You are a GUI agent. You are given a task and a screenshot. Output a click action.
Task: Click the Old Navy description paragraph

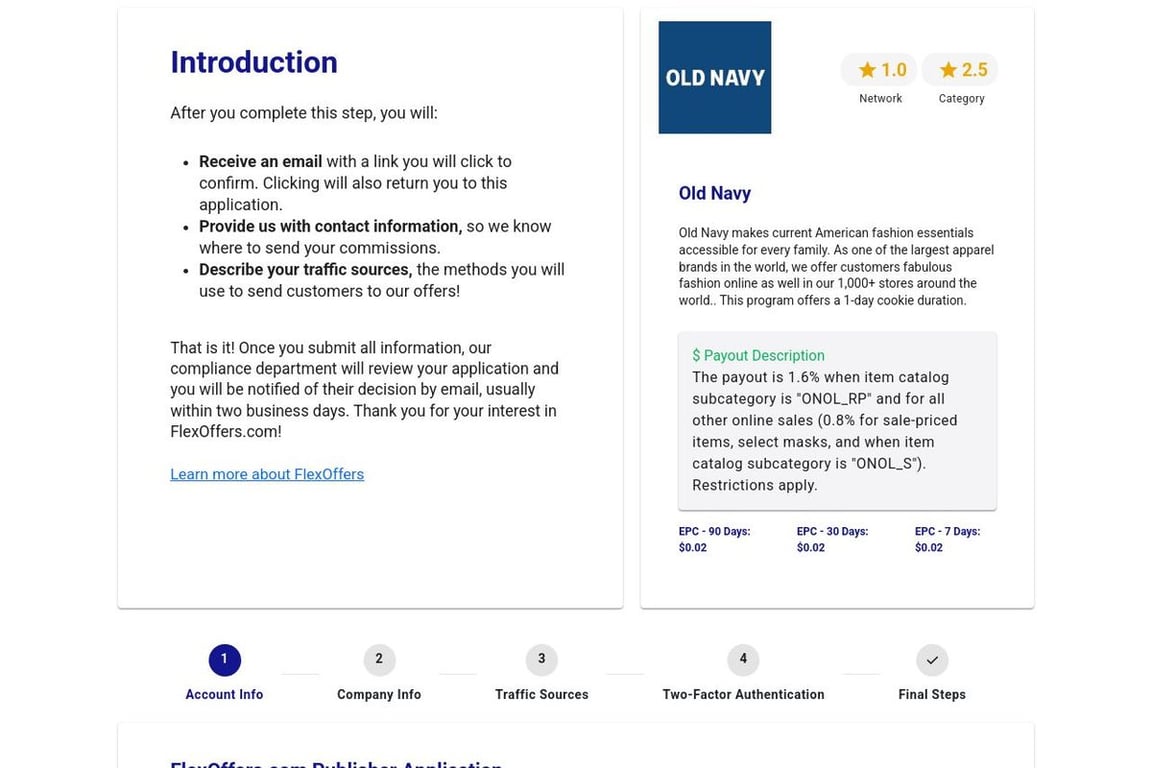click(x=836, y=267)
